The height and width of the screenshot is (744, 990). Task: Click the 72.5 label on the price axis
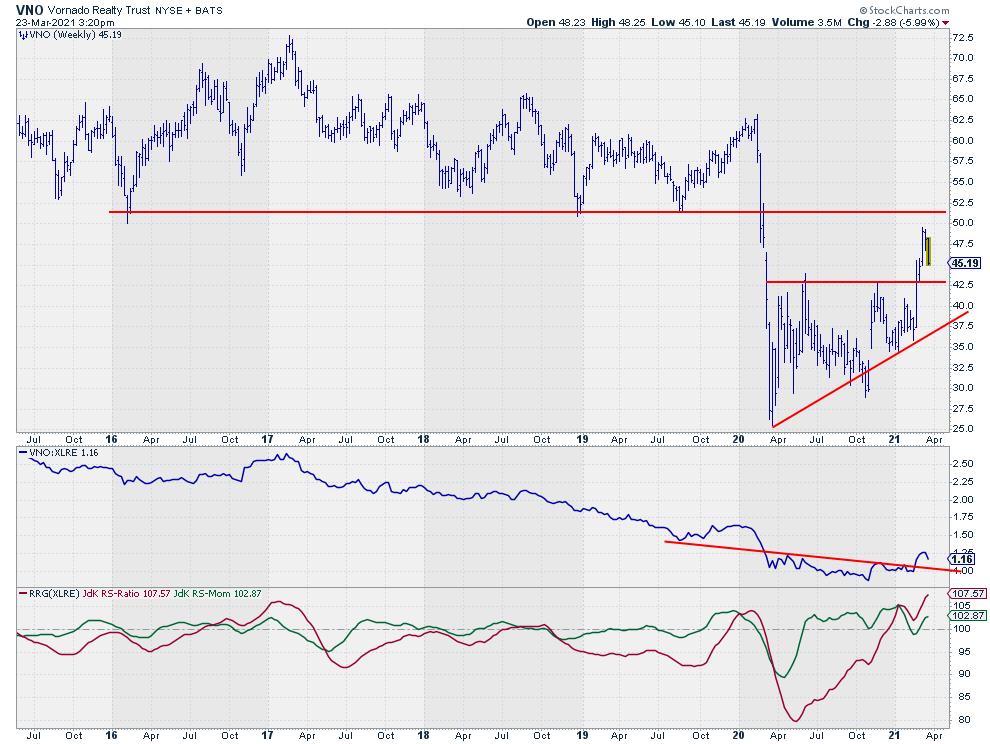(x=962, y=37)
